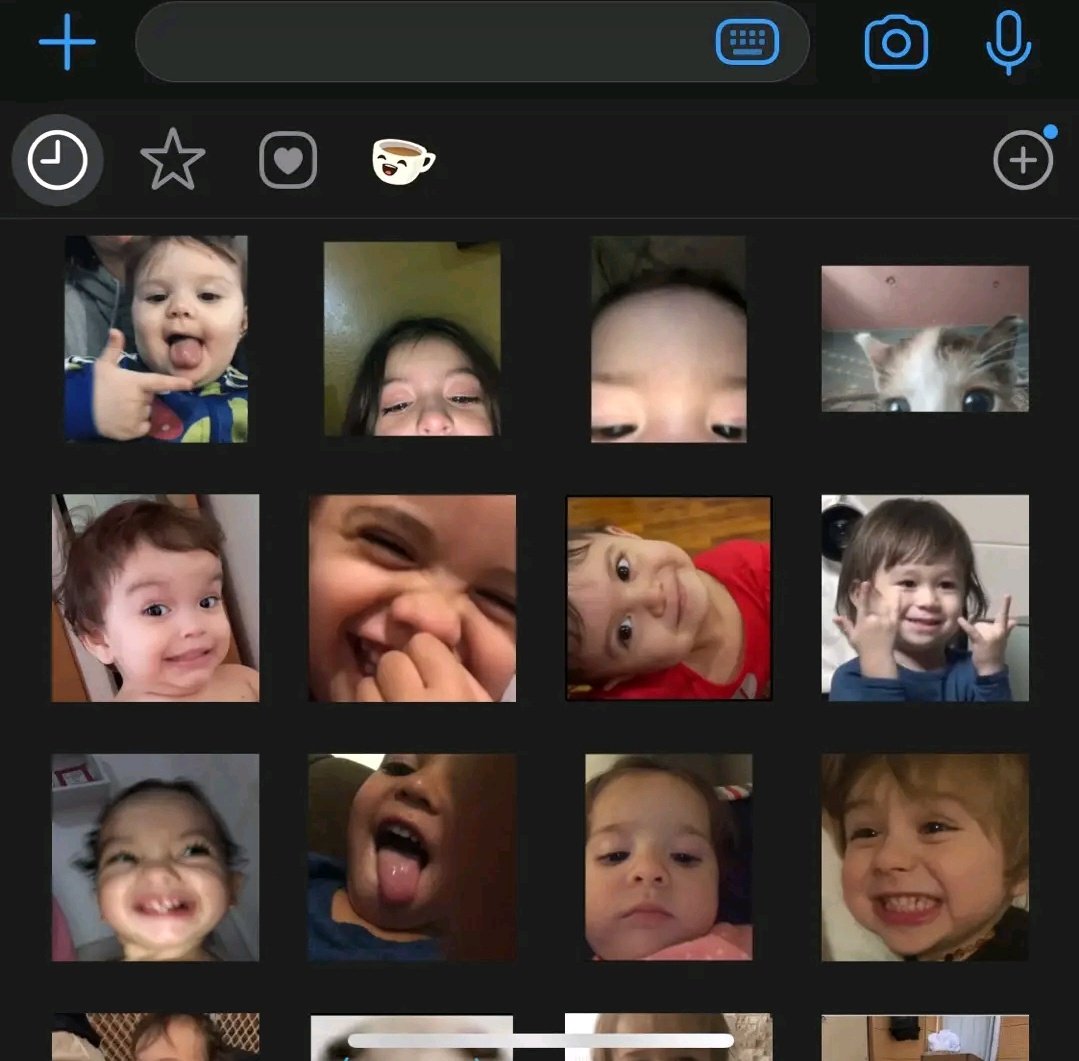Screen dimensions: 1079x1061
Task: Switch to keyboard with the keyboard icon
Action: [x=747, y=43]
